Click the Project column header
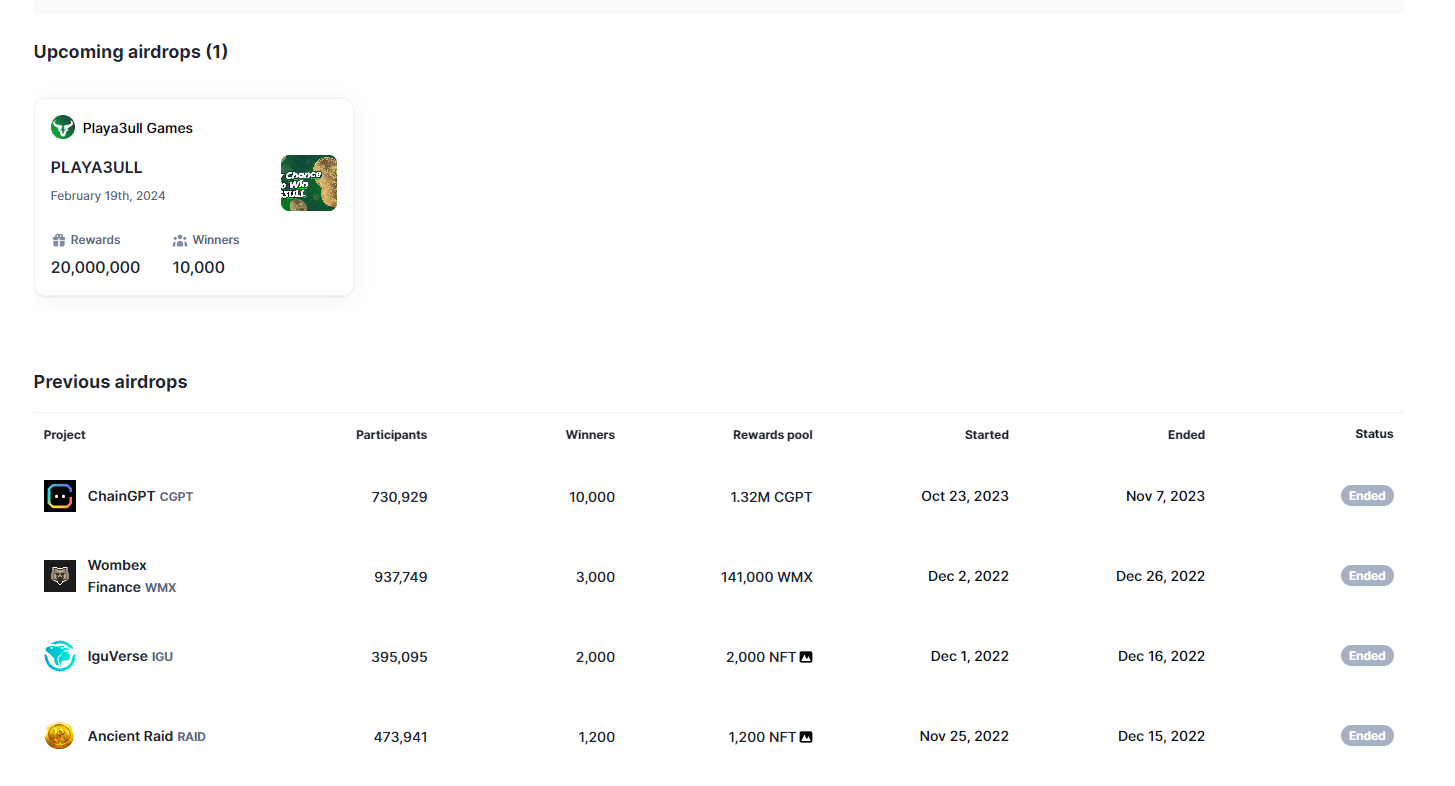Screen dimensions: 1455x786 click(x=65, y=435)
